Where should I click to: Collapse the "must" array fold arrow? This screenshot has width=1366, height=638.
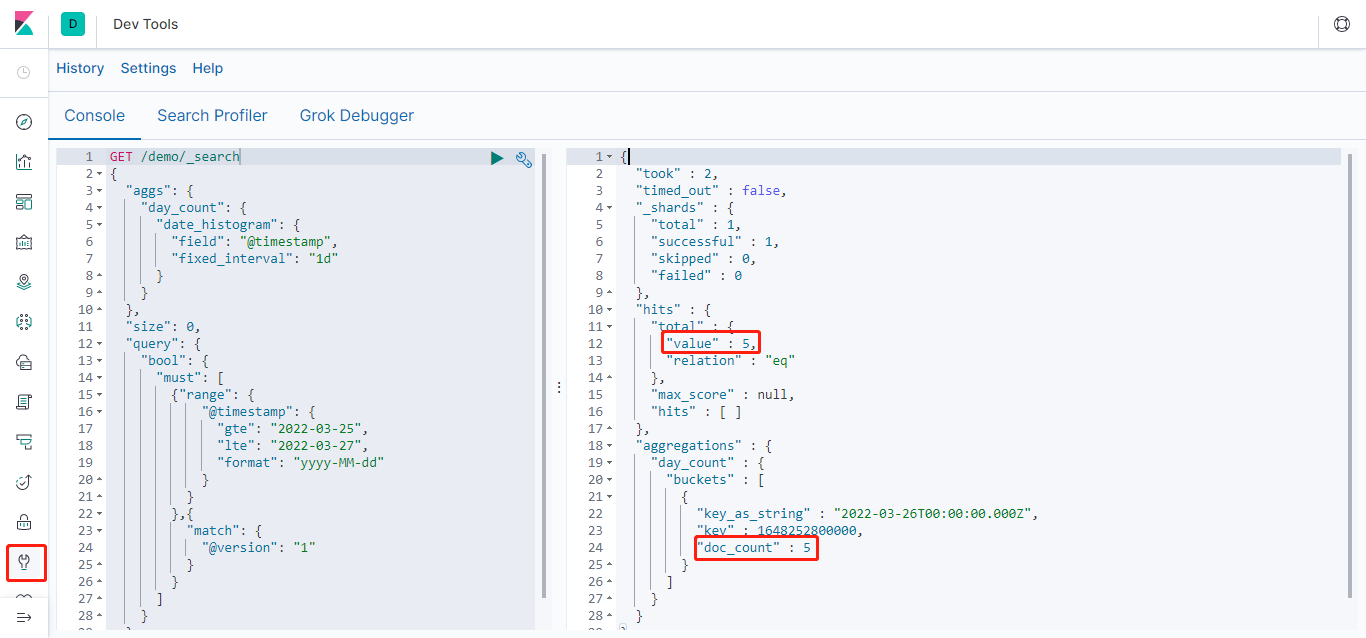point(99,378)
